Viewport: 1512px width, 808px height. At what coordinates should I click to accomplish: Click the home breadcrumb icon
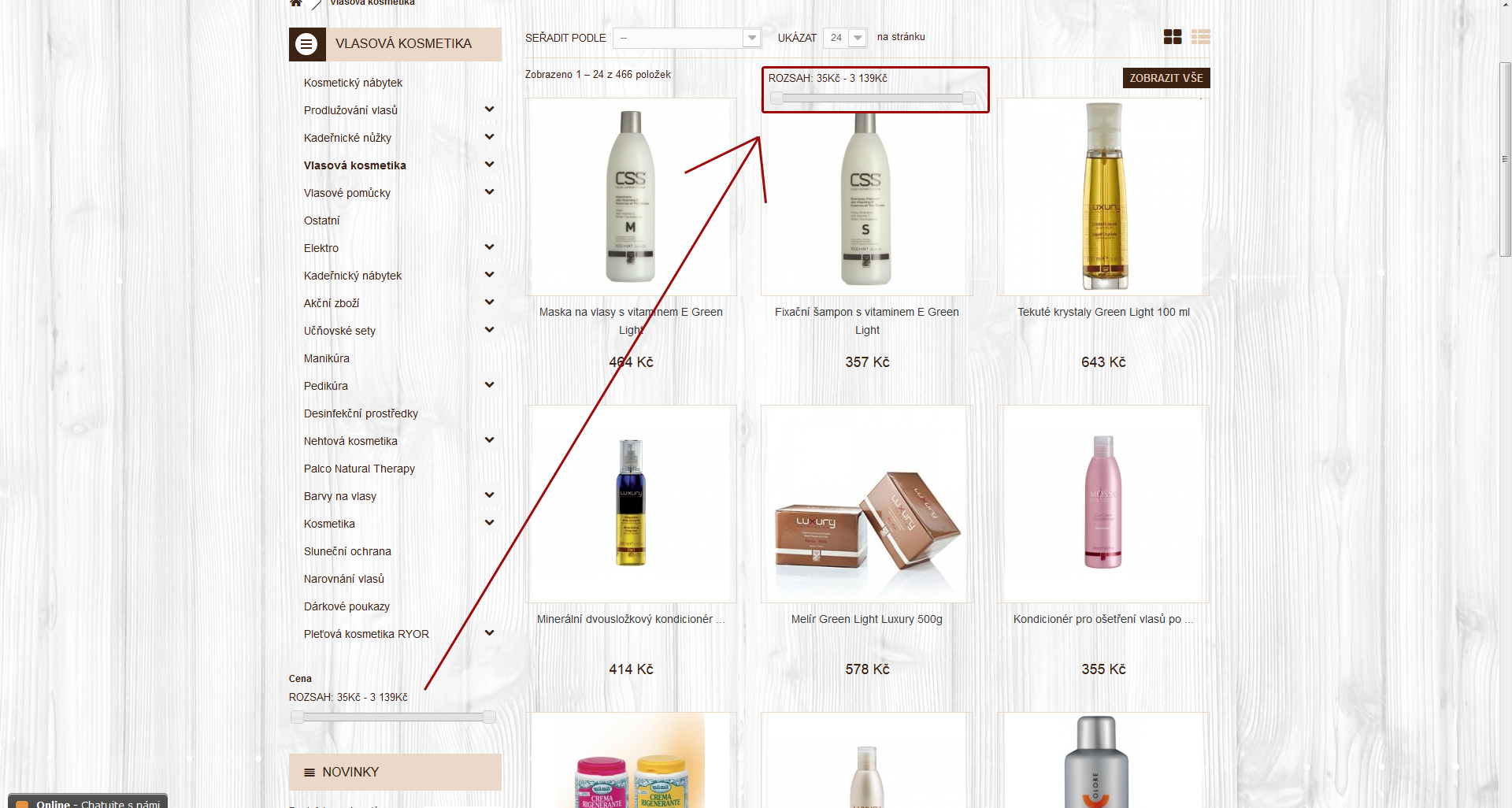click(296, 3)
